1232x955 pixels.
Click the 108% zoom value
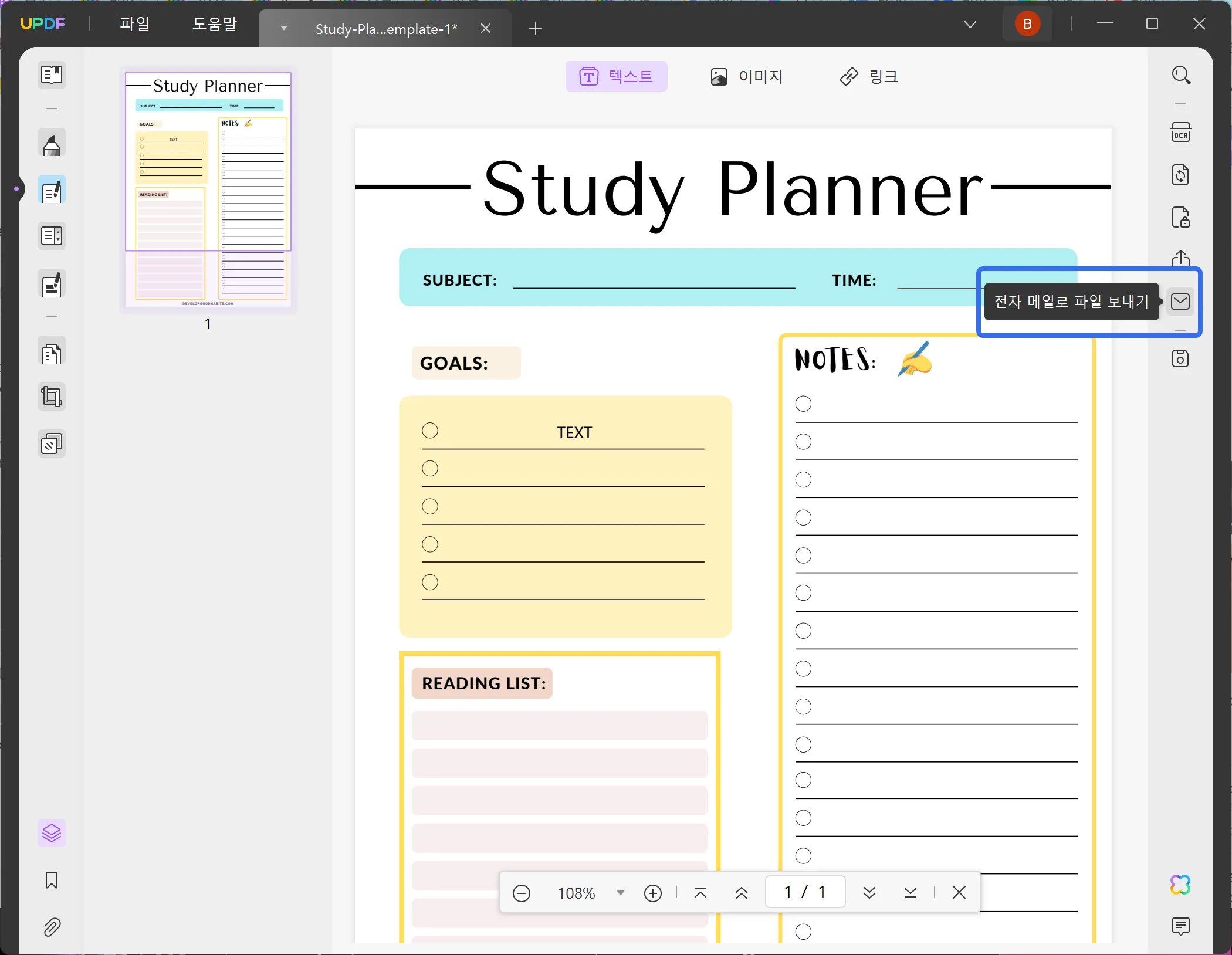[x=576, y=893]
